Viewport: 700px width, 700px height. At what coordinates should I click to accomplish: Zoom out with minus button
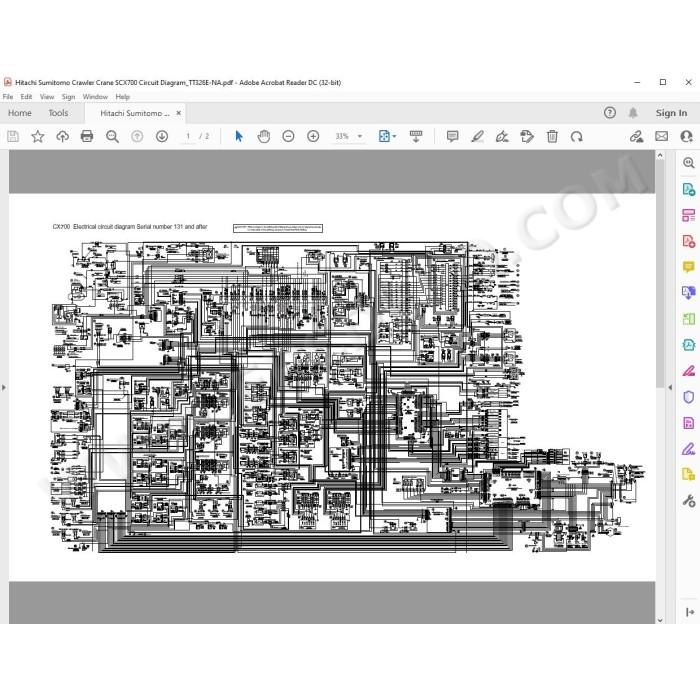click(x=288, y=136)
